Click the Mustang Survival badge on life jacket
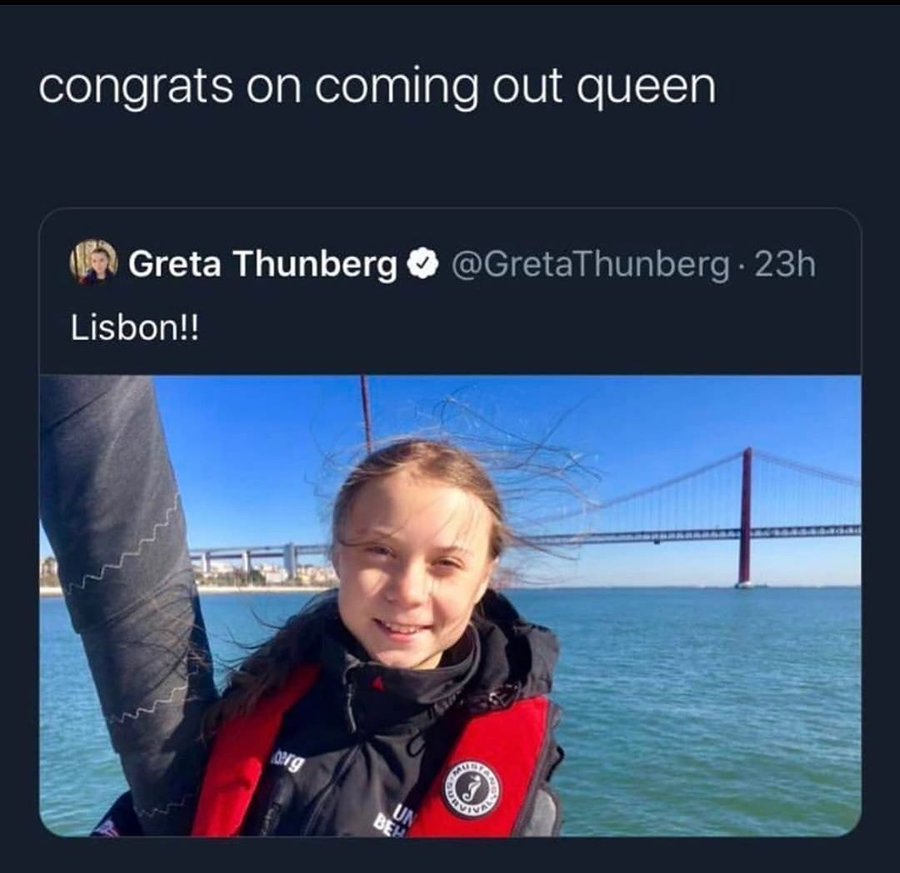 [x=471, y=790]
